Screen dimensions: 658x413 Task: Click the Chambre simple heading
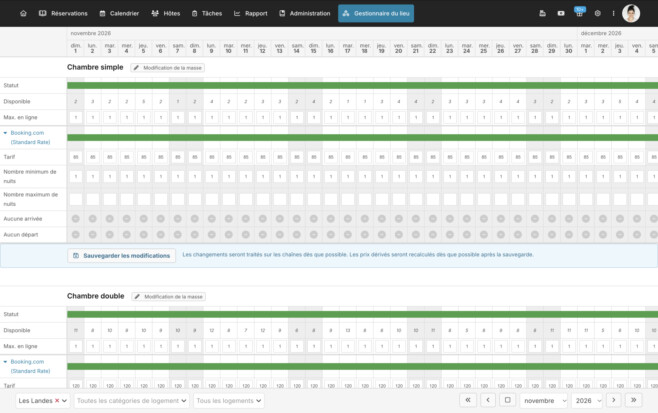pyautogui.click(x=95, y=67)
